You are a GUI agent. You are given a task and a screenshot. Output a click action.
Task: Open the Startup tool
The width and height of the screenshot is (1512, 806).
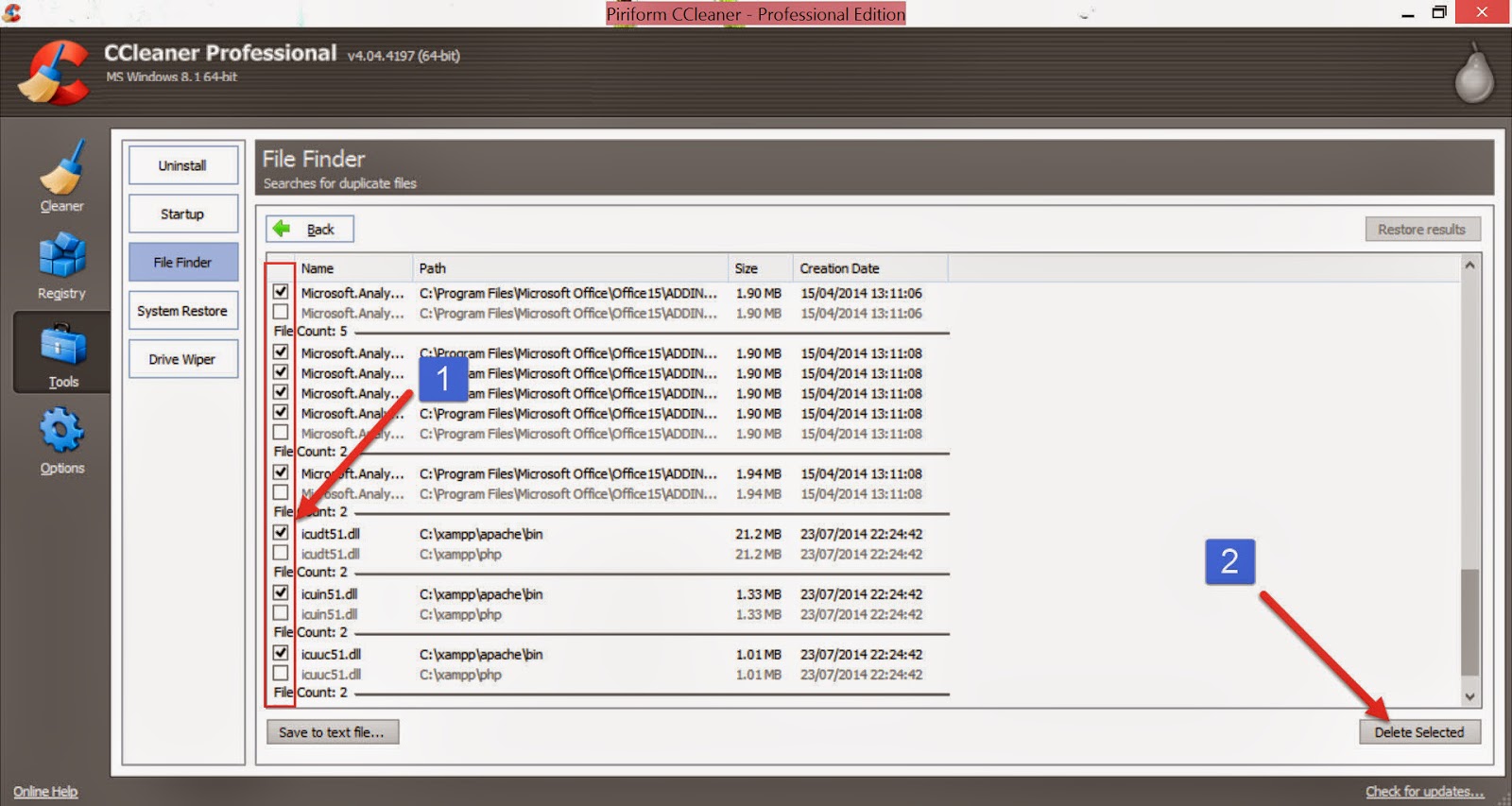(183, 214)
